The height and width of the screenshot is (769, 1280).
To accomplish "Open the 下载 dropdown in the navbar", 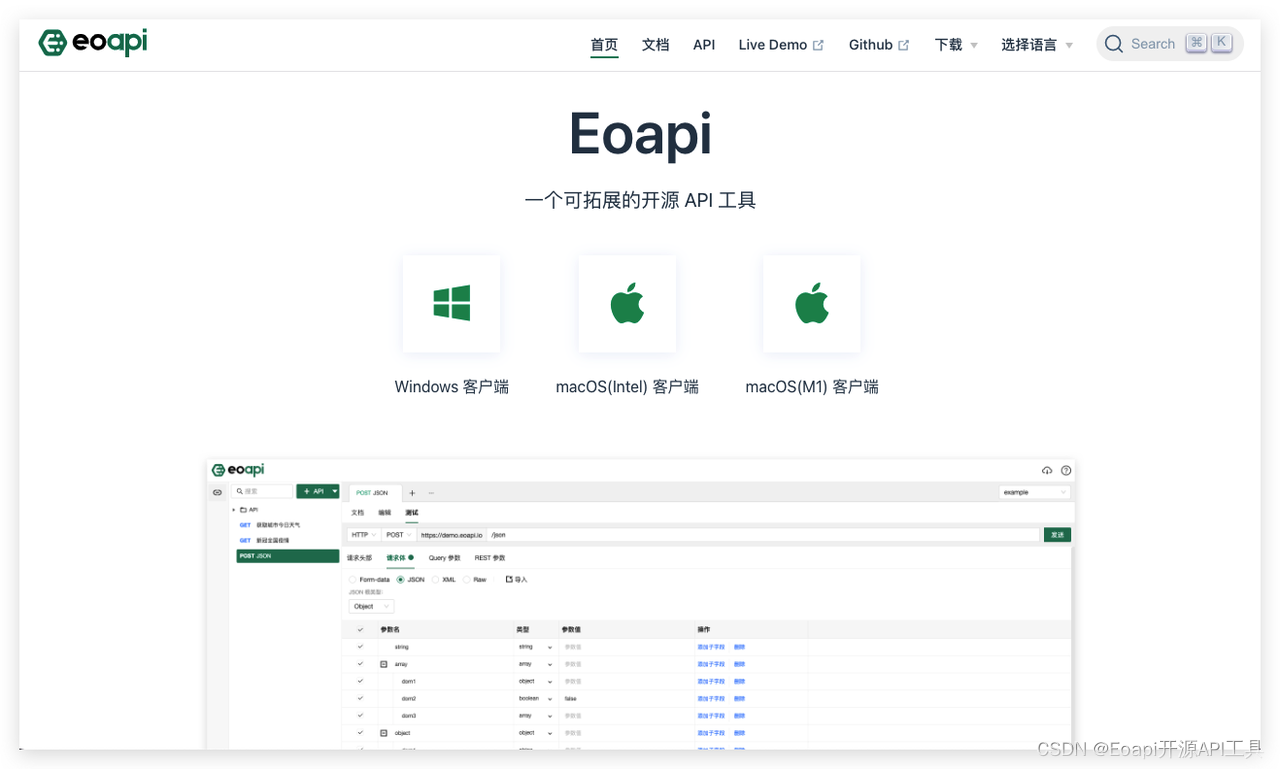I will tap(956, 45).
